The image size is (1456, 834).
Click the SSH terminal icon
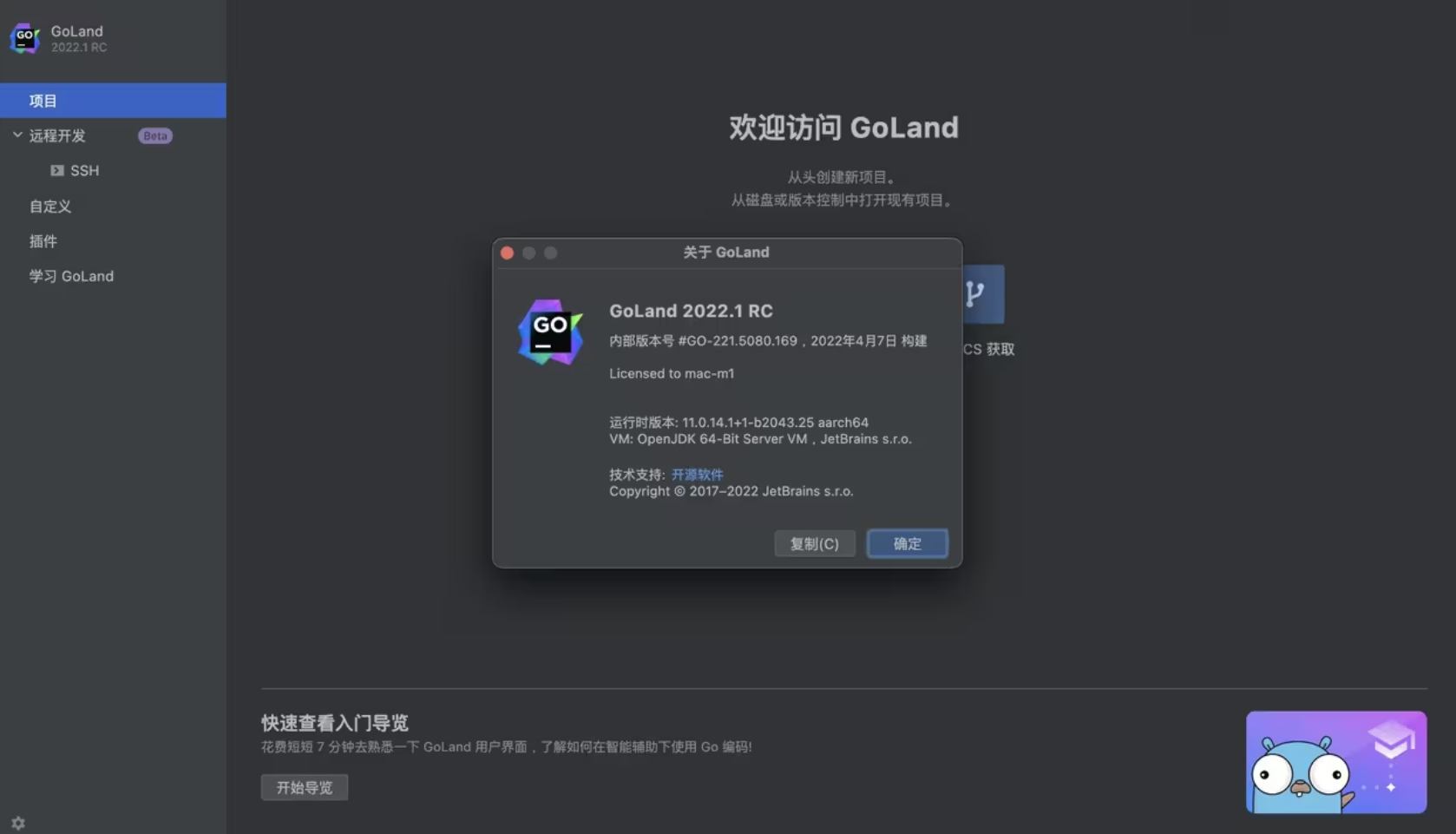[57, 171]
